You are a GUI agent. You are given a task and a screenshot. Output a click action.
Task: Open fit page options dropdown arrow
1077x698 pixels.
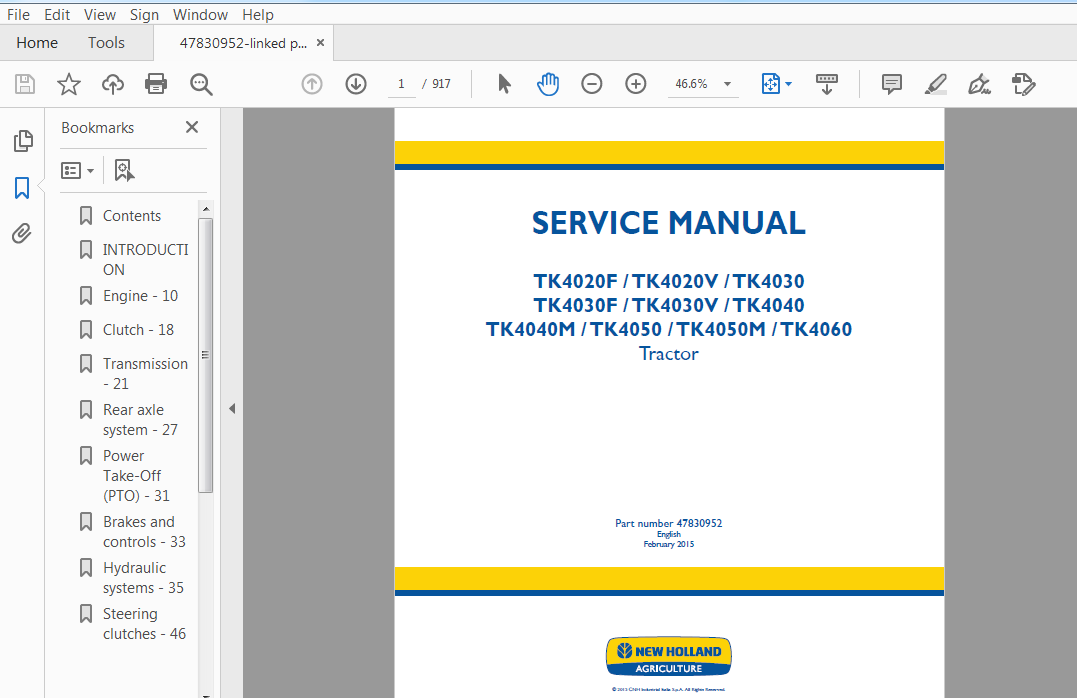point(789,84)
